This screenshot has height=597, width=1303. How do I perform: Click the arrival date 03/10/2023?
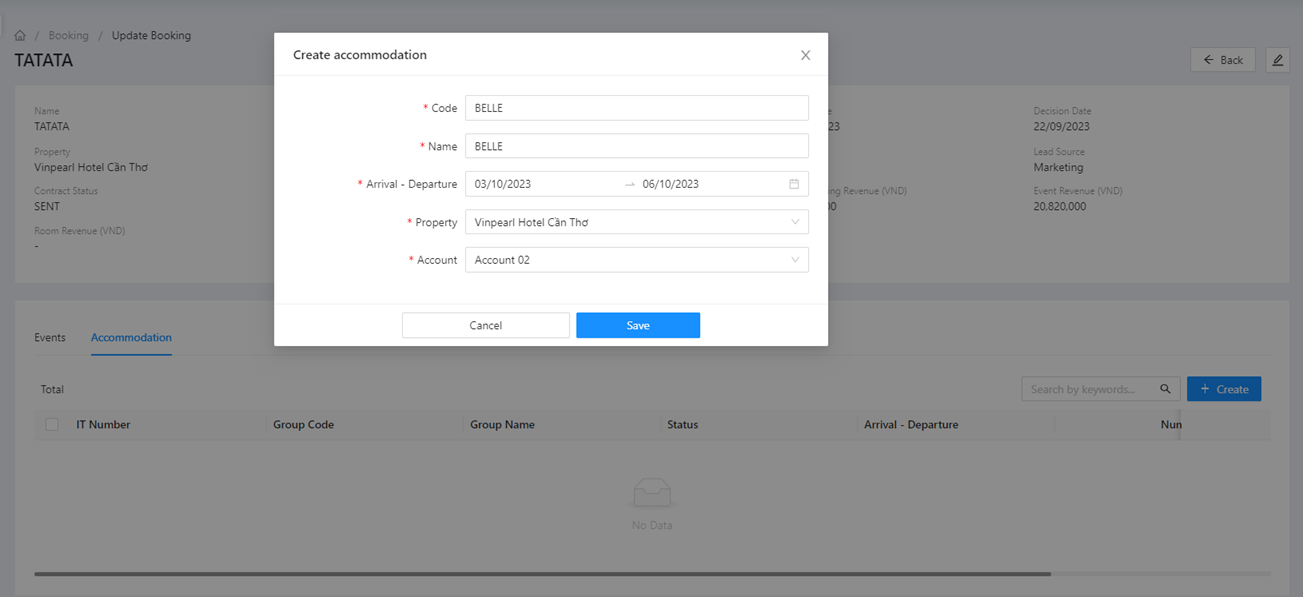[x=503, y=184]
